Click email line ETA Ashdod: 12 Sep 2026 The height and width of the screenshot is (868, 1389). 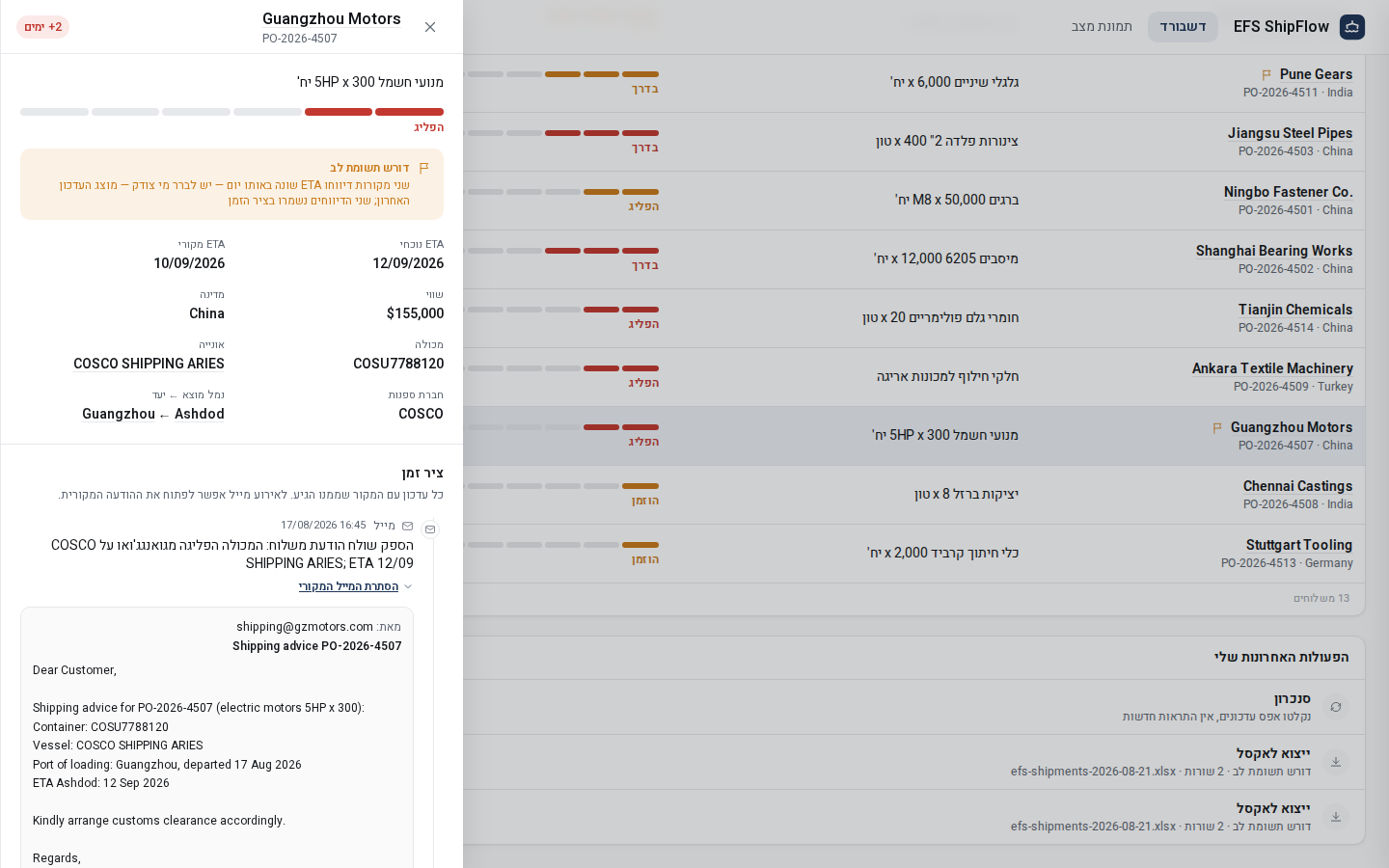coord(101,783)
